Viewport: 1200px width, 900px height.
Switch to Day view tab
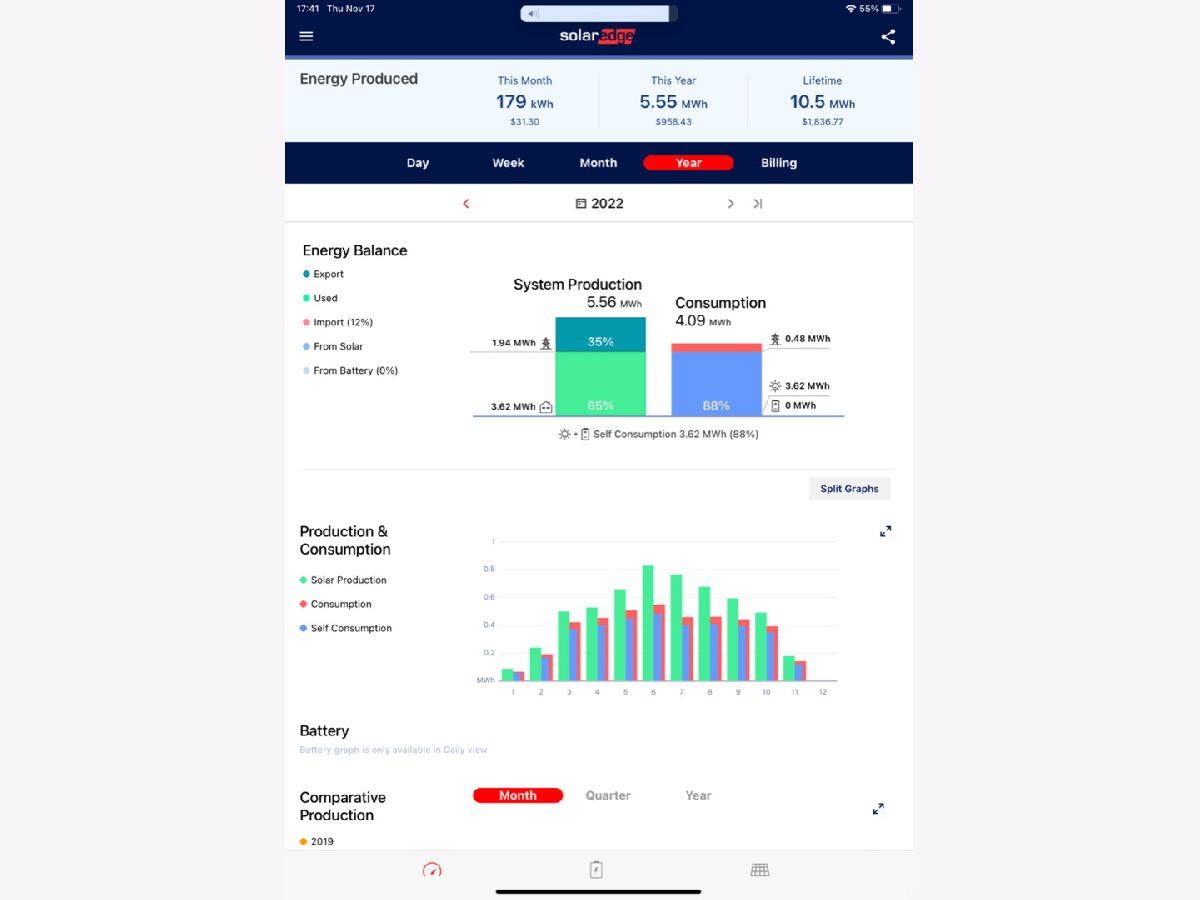(418, 163)
